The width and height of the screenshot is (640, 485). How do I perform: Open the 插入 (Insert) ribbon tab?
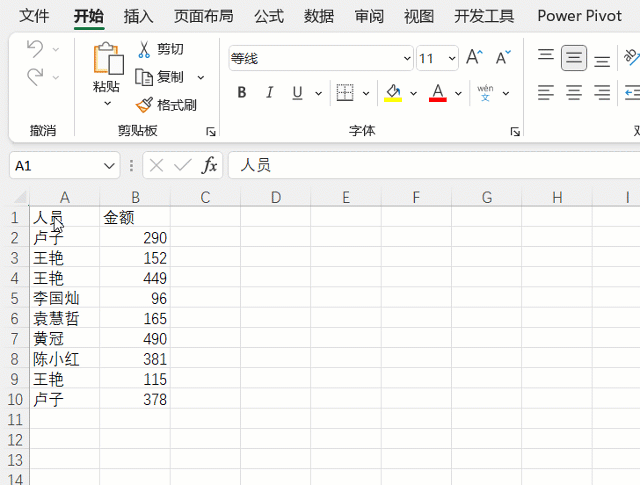coord(138,16)
